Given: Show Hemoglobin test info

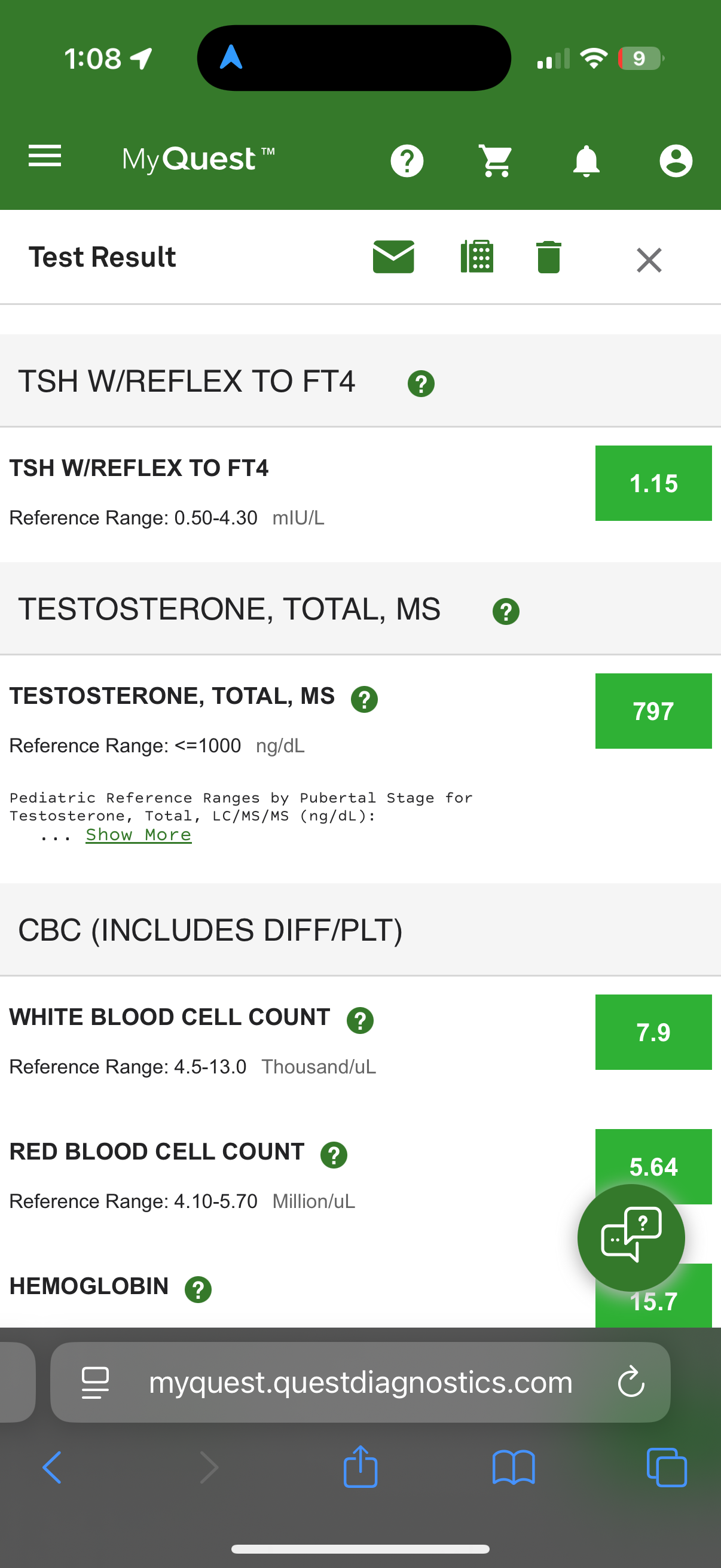Looking at the screenshot, I should point(198,1289).
